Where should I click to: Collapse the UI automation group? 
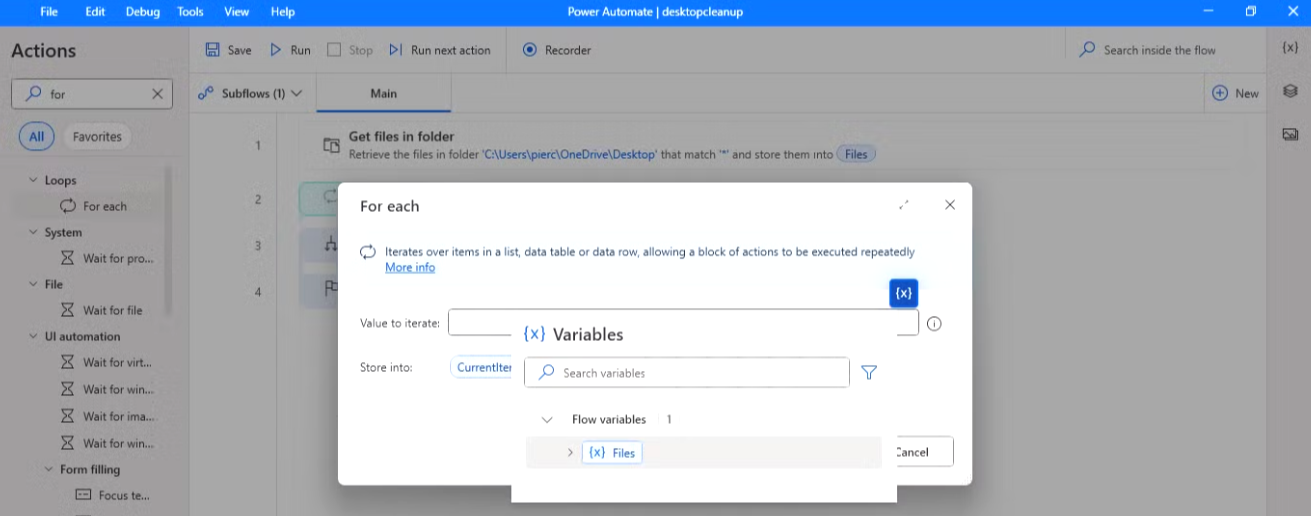(x=34, y=337)
